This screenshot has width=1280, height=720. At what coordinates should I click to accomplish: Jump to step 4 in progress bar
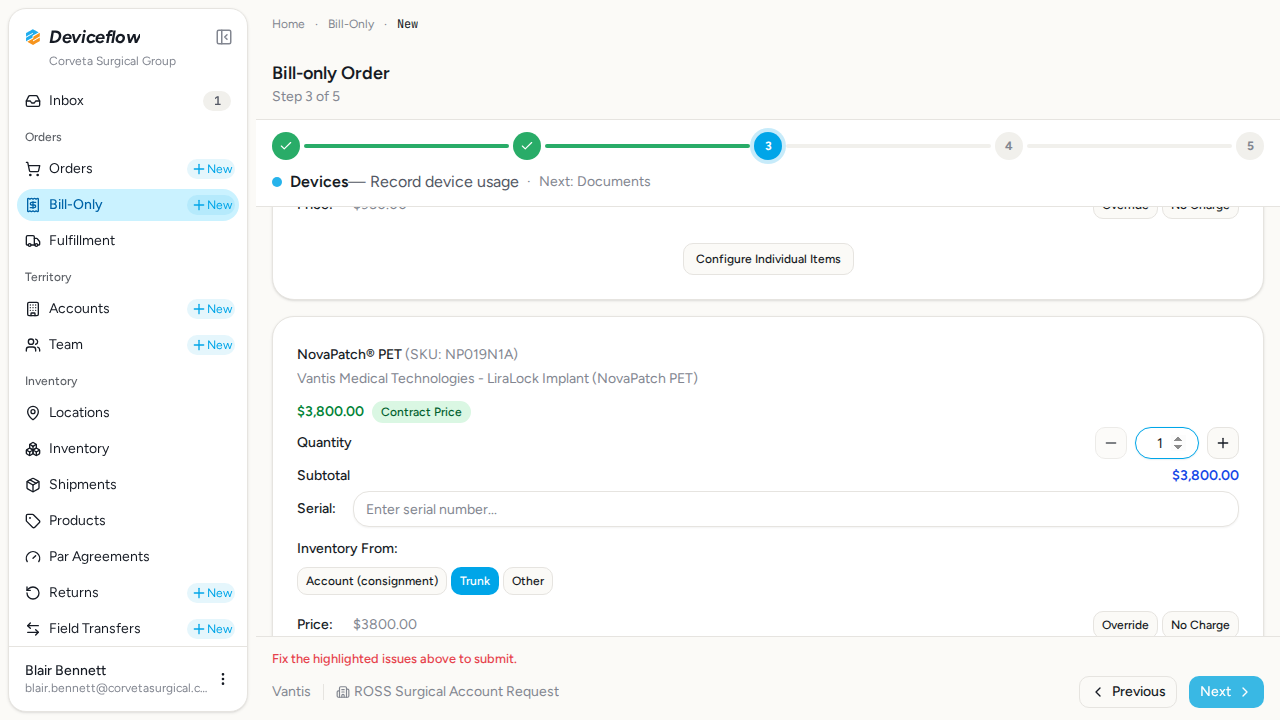(x=1008, y=146)
